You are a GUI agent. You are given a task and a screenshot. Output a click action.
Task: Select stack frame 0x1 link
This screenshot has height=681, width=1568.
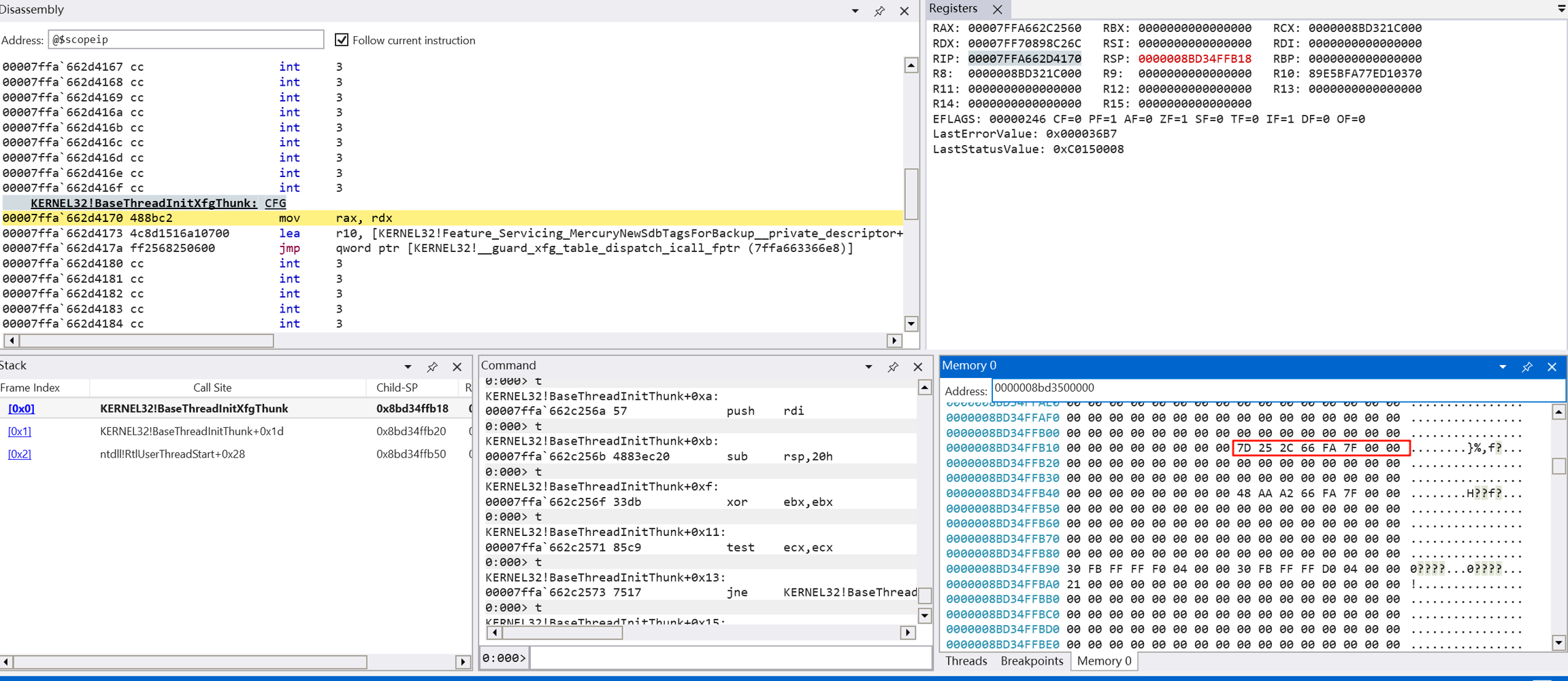coord(20,432)
